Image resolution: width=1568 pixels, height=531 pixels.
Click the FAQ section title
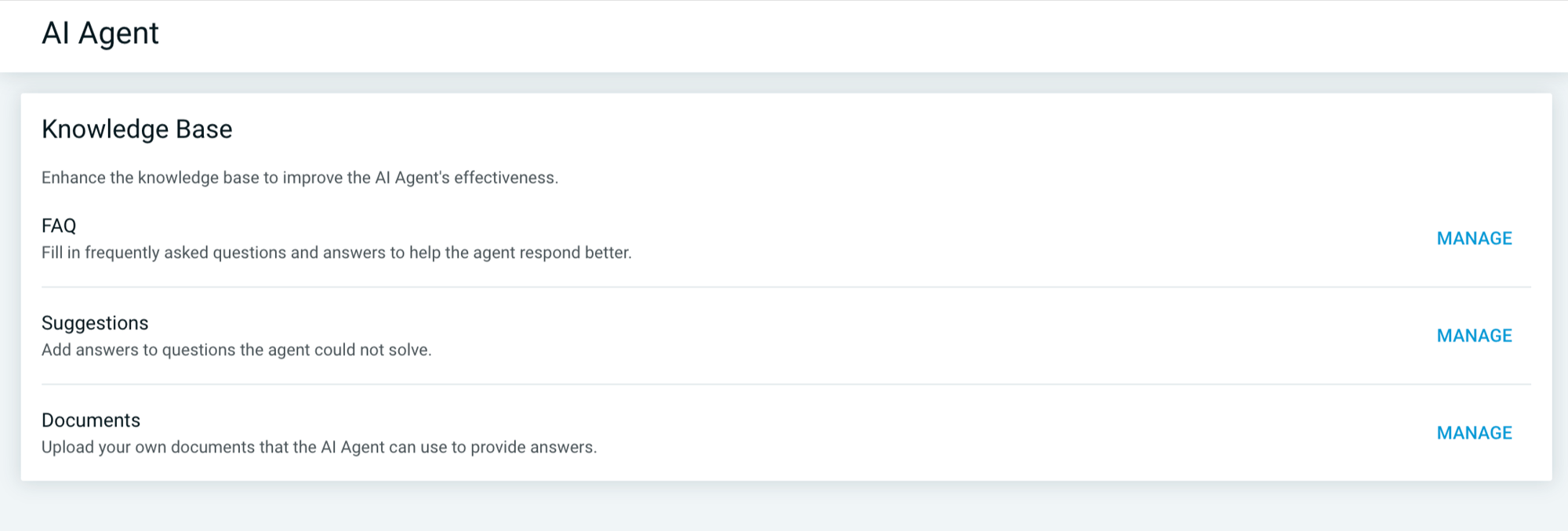click(59, 226)
